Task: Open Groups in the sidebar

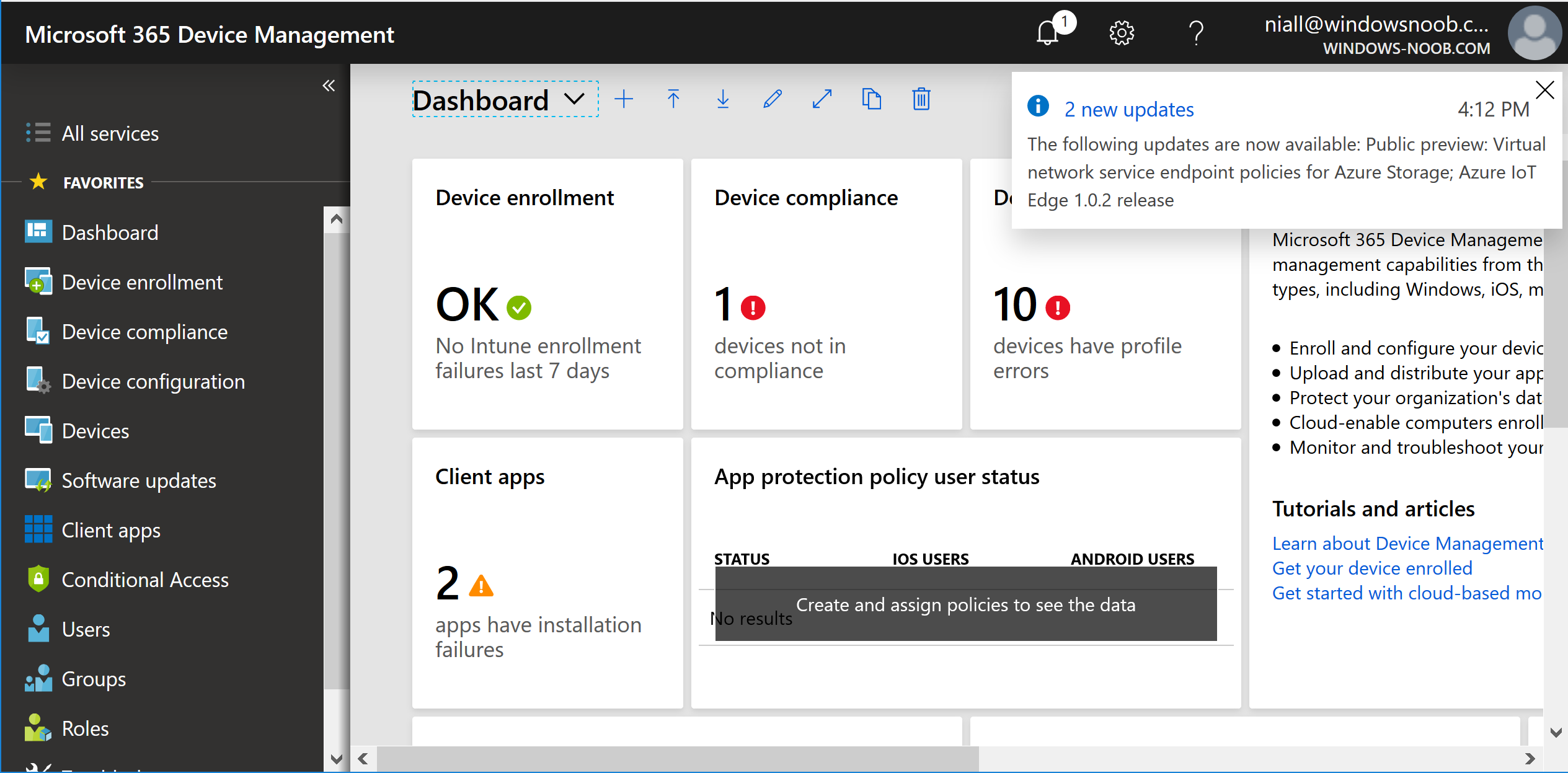Action: (94, 679)
